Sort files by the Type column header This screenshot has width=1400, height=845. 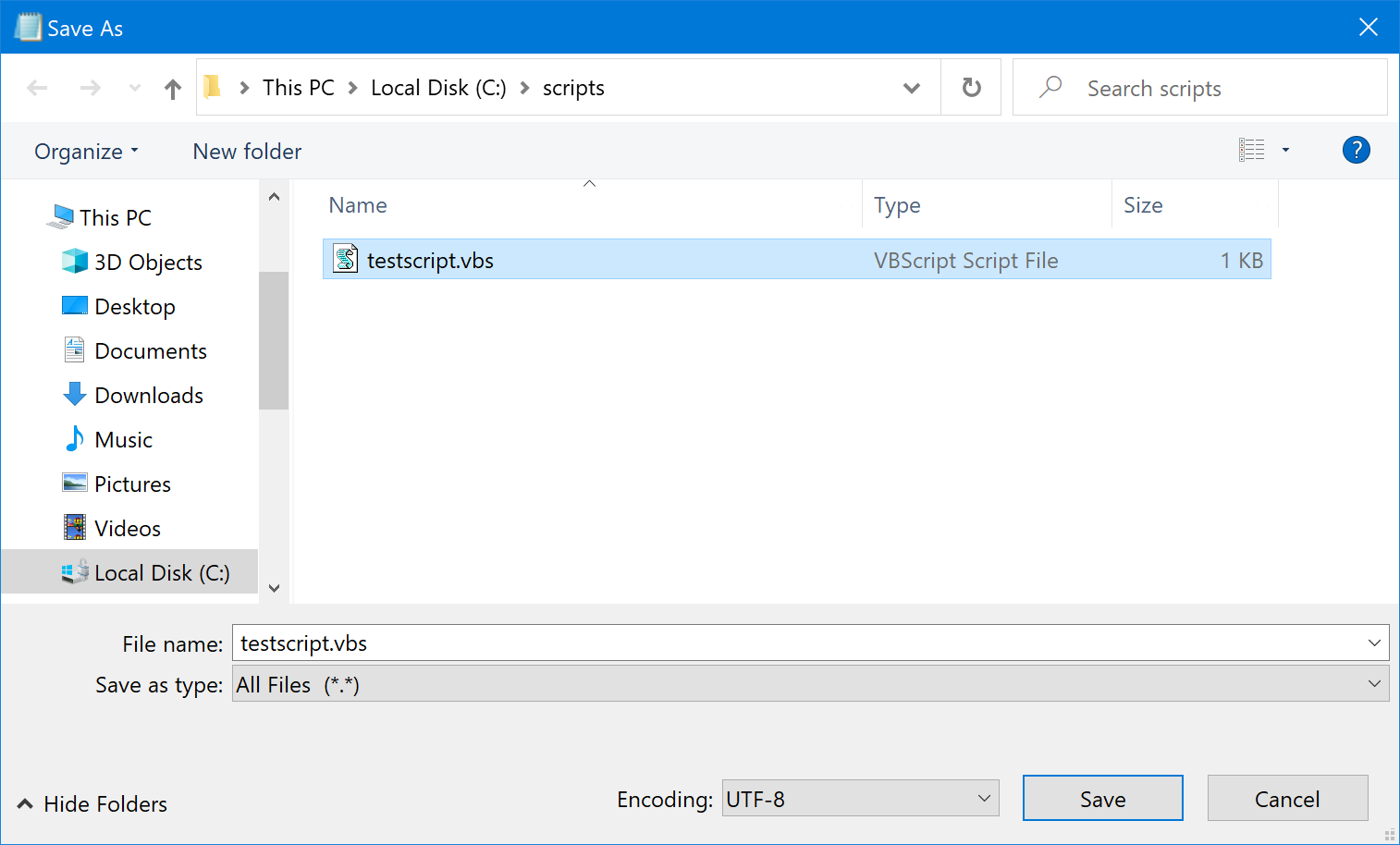[897, 205]
